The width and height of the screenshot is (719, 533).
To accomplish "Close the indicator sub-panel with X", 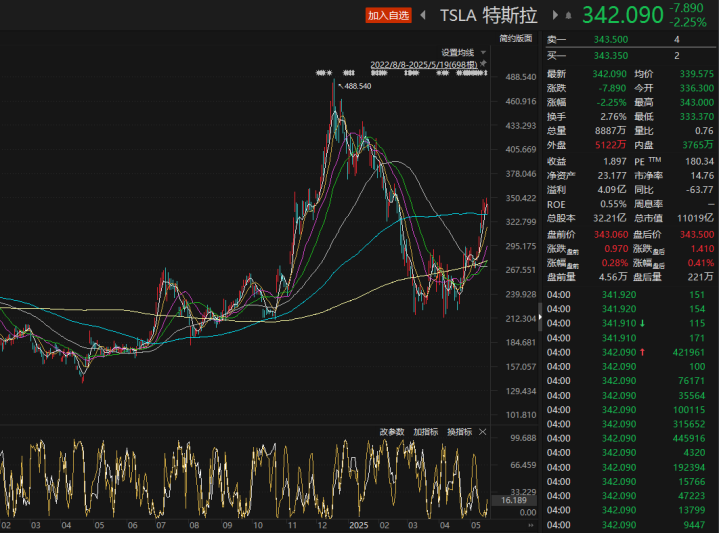I will (x=482, y=432).
